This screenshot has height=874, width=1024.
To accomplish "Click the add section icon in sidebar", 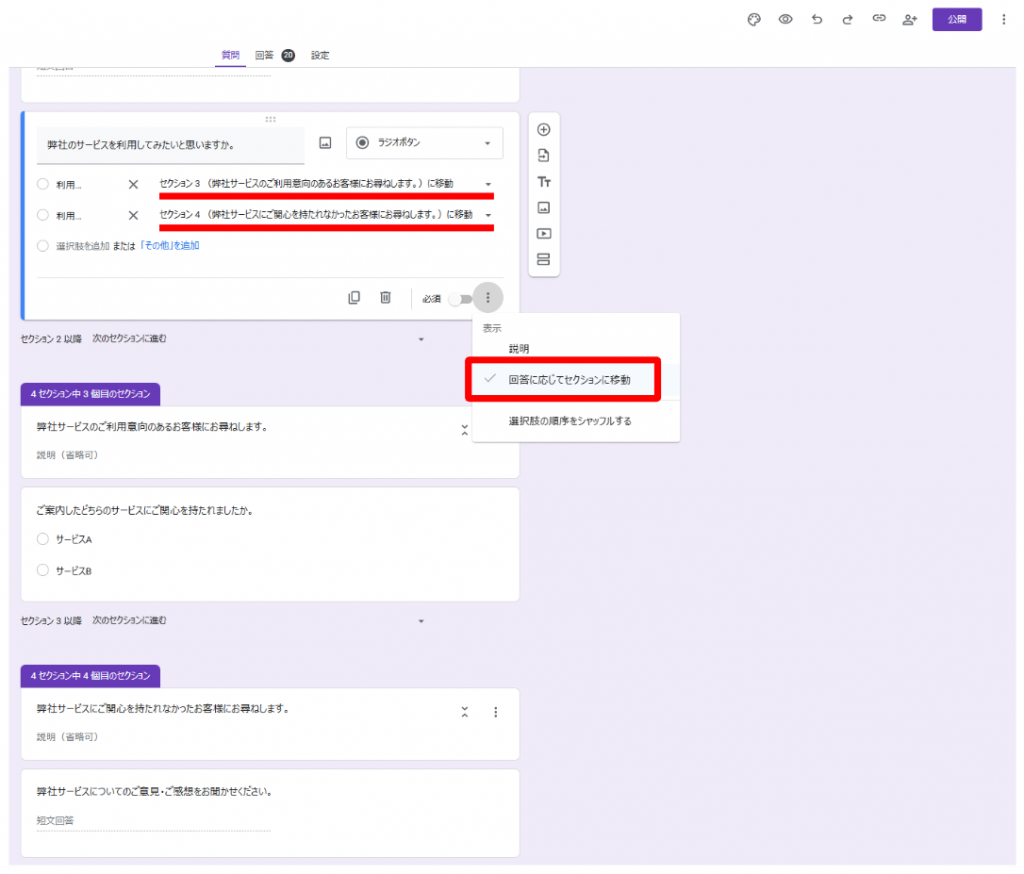I will 544,260.
